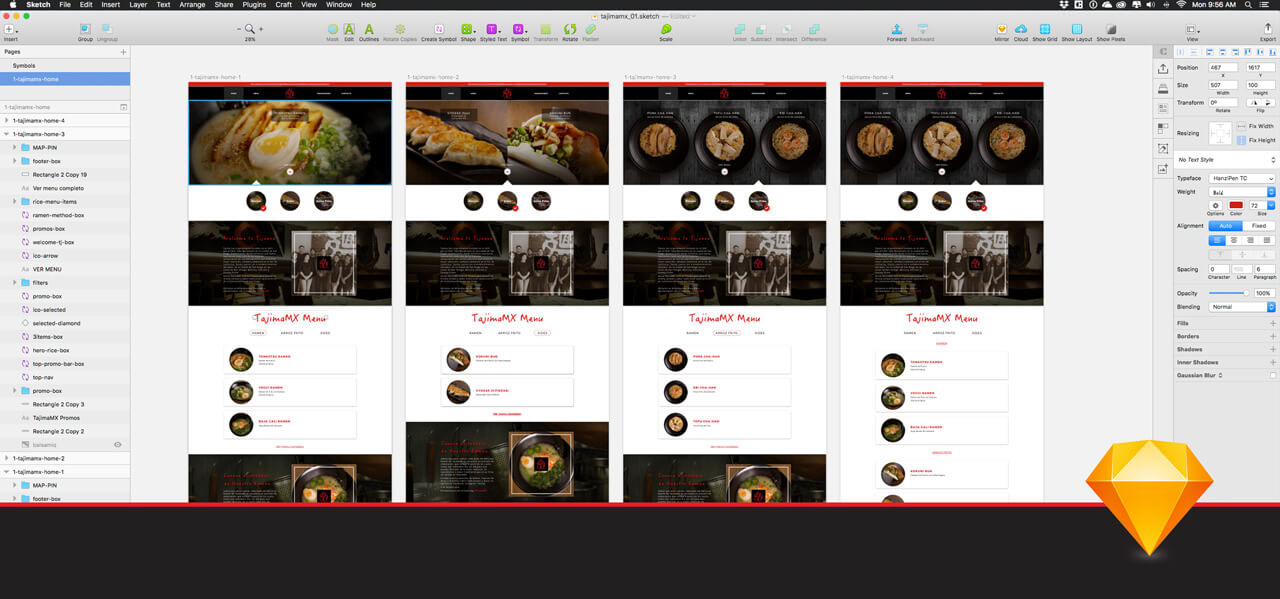Collapse the 1-tajimamx-home-3 artboard
Screen dimensions: 1280x599
coord(7,134)
